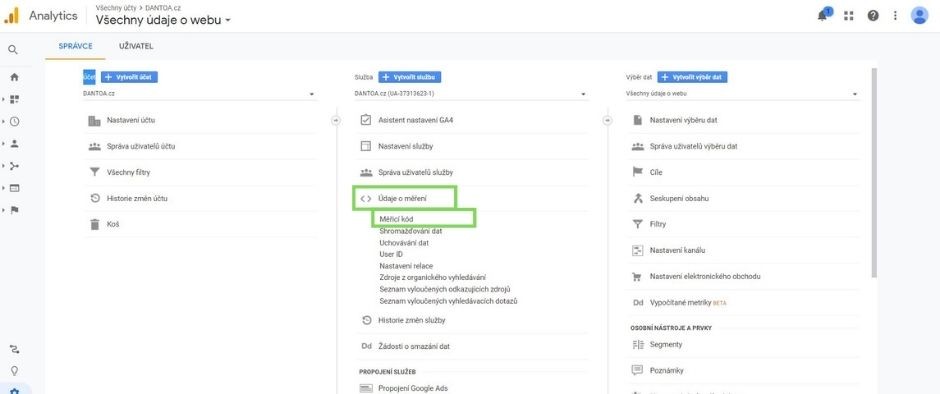Image resolution: width=940 pixels, height=394 pixels.
Task: Click the Vytvořit výběr dat button
Action: [692, 77]
